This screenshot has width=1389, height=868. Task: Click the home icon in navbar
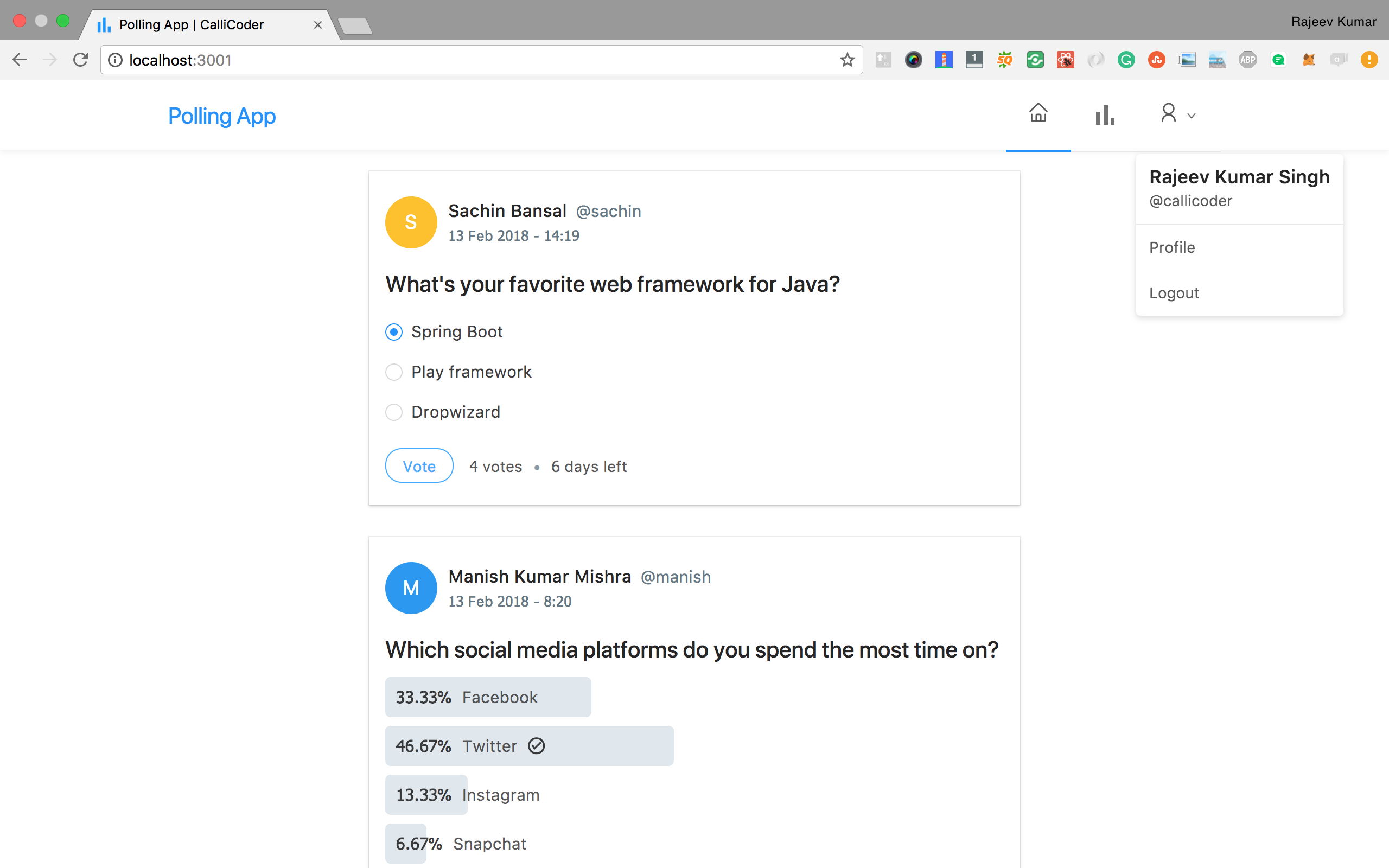(1038, 113)
